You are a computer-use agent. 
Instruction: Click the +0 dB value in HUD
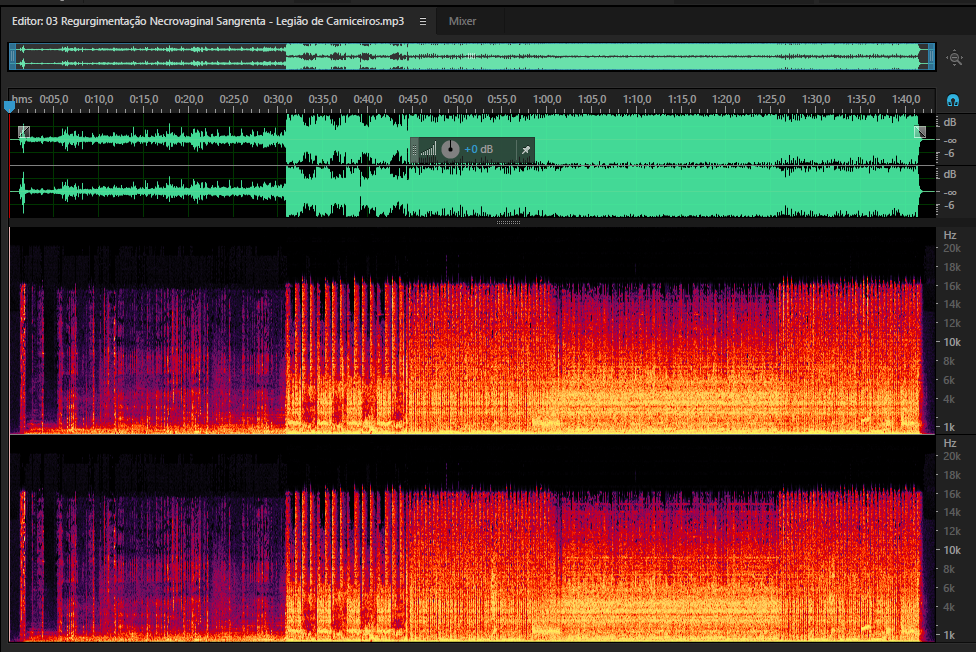click(x=479, y=149)
